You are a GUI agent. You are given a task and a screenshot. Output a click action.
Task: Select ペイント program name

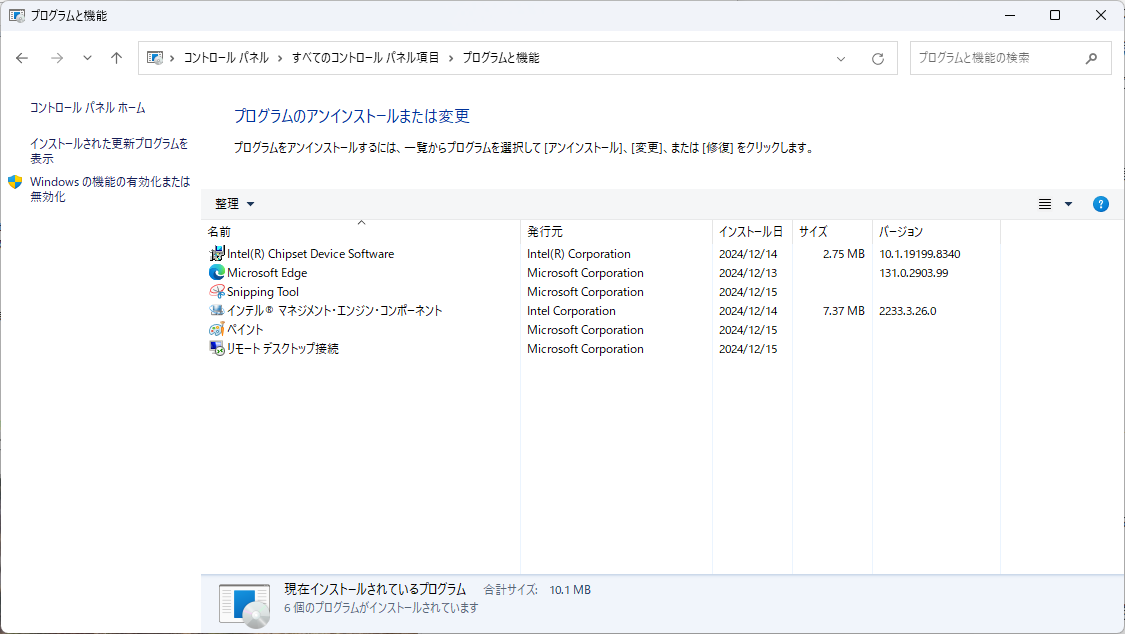[x=245, y=330]
